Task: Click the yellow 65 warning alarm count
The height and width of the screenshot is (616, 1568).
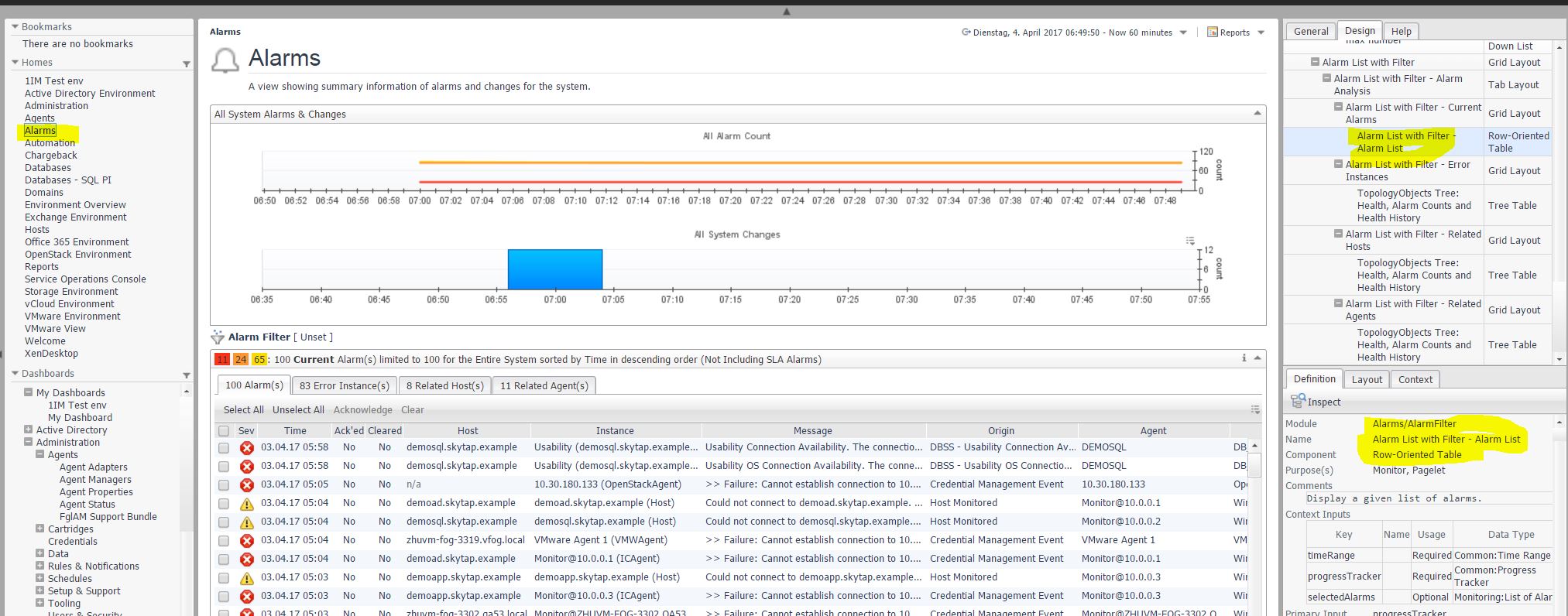Action: [259, 359]
